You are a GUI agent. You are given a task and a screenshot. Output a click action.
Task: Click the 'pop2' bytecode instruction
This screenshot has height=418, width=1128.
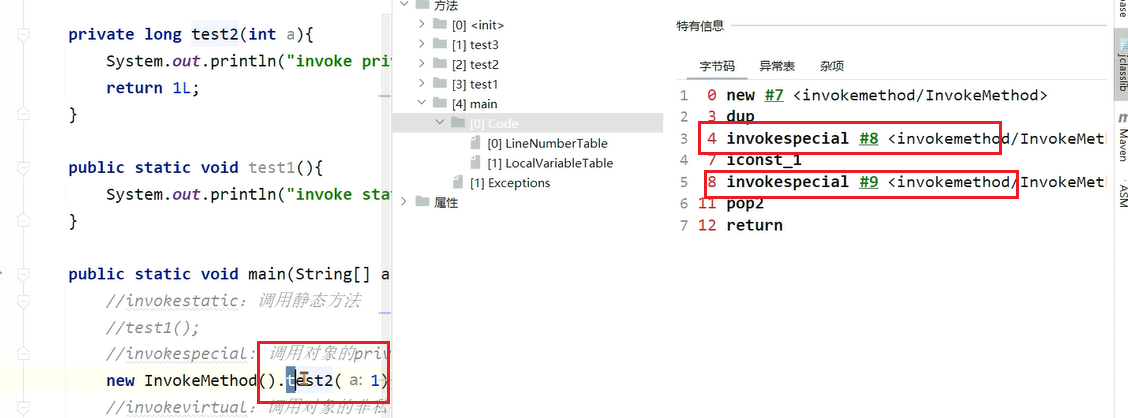(745, 203)
